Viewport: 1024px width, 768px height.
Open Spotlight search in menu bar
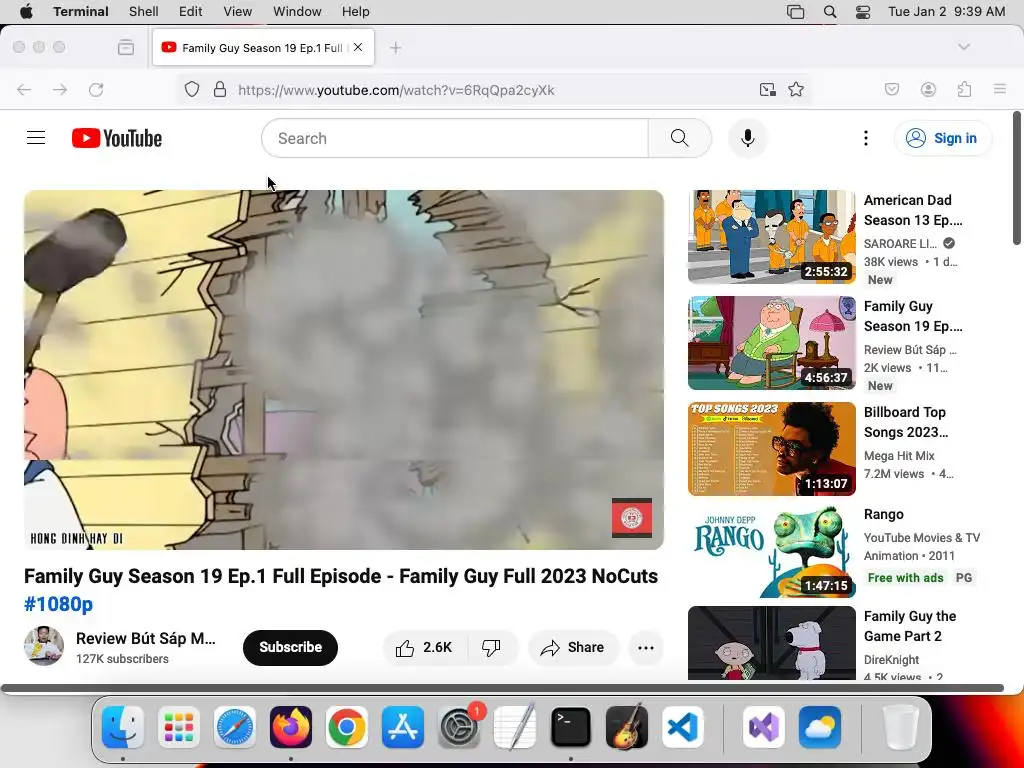[x=829, y=11]
